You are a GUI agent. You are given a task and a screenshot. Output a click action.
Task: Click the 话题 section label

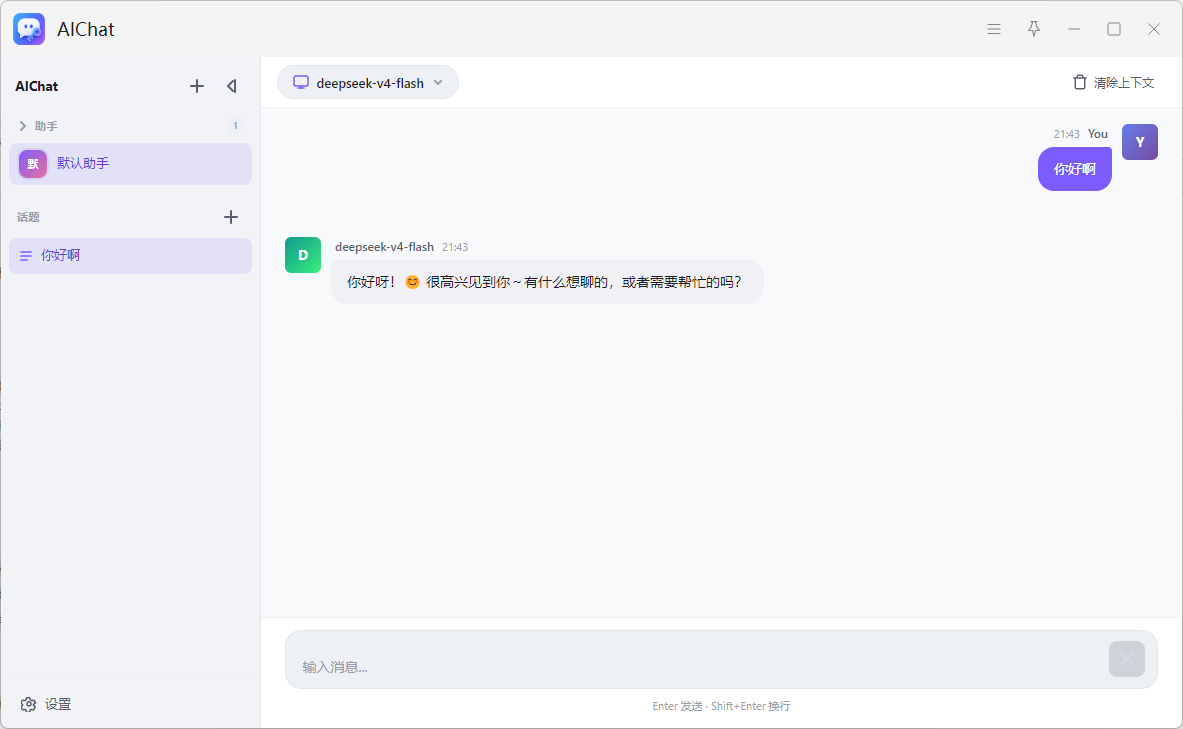[x=29, y=217]
